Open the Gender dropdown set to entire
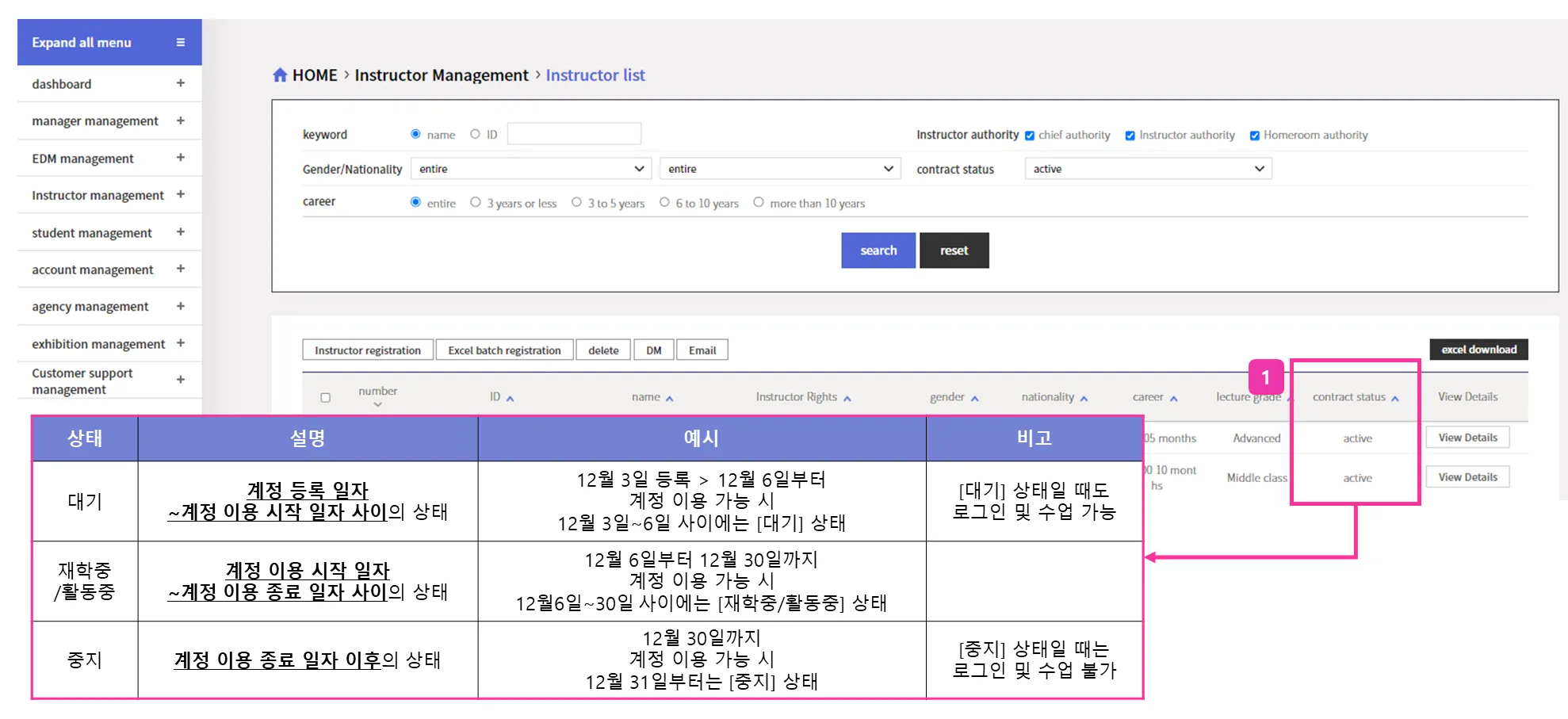Screen dimensions: 1568x719 pos(530,169)
